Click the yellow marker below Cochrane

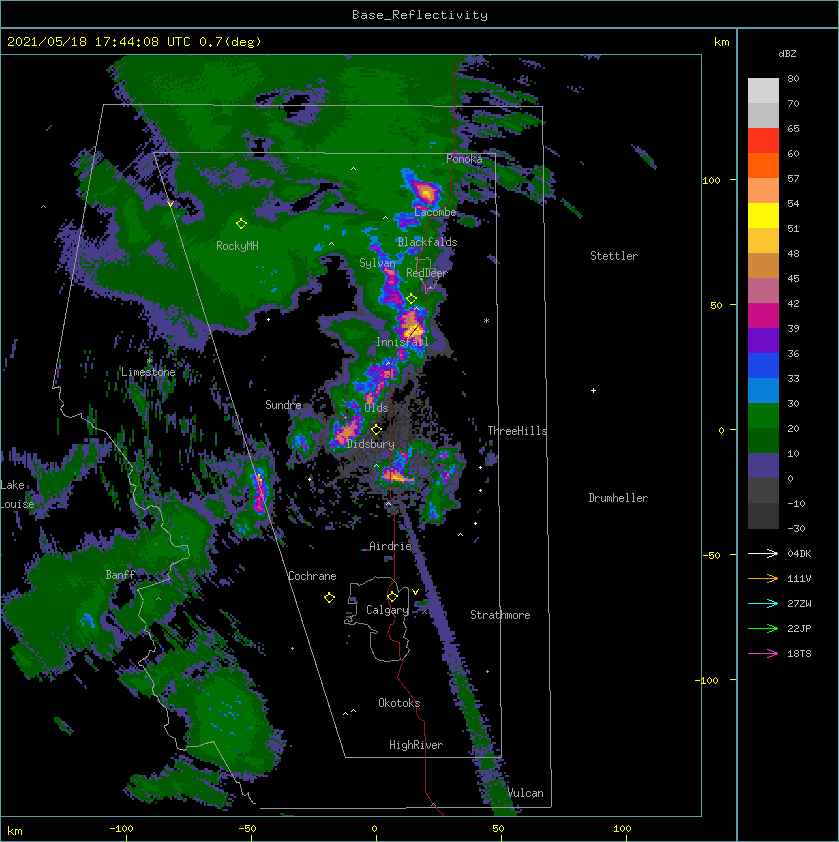tap(329, 598)
